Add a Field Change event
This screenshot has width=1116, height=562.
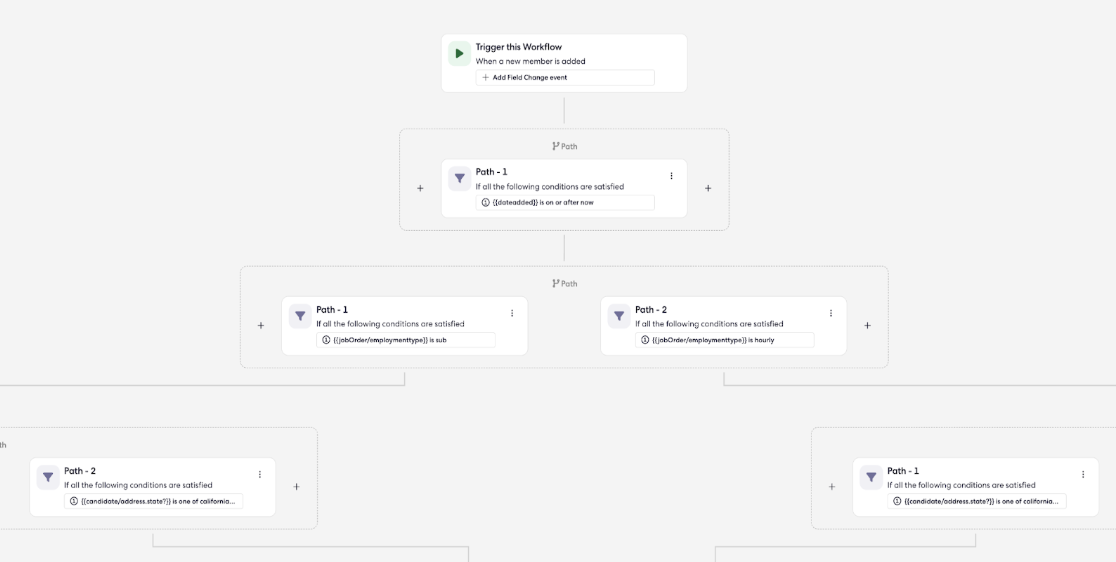pyautogui.click(x=564, y=78)
